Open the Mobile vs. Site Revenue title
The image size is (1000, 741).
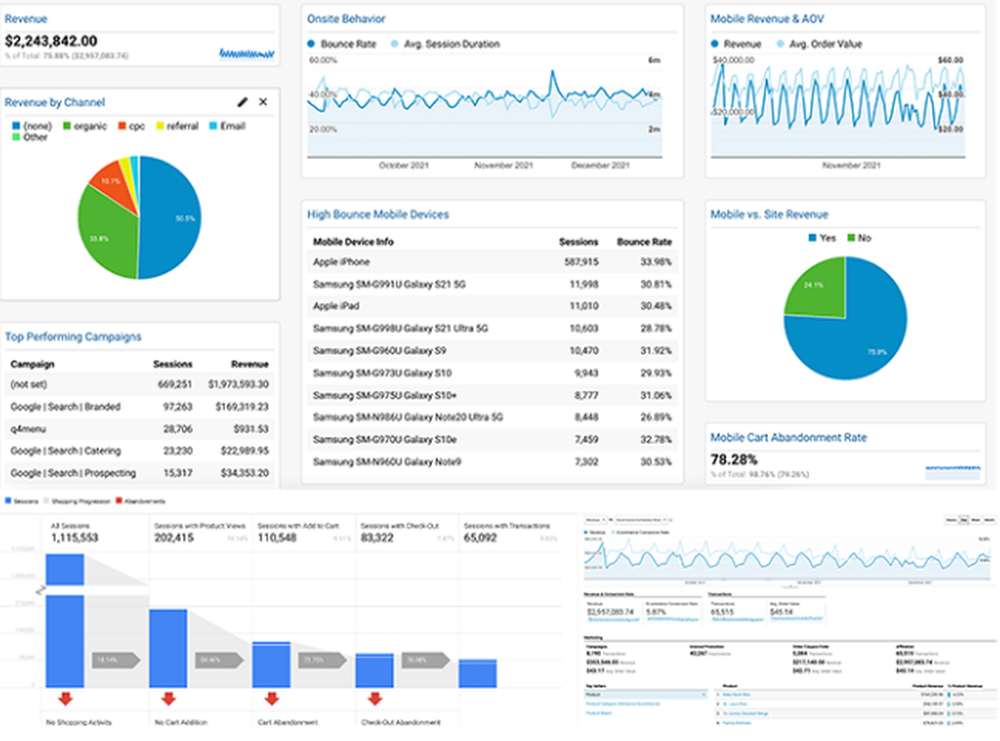click(770, 214)
